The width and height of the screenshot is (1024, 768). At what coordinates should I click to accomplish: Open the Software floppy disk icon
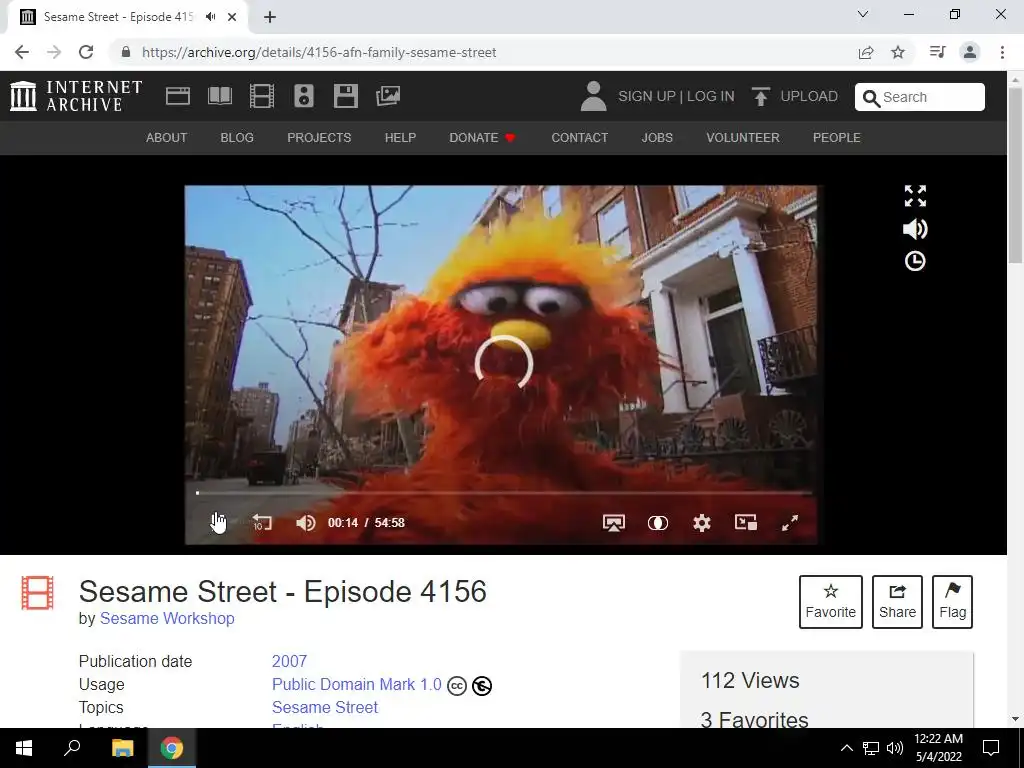[345, 96]
